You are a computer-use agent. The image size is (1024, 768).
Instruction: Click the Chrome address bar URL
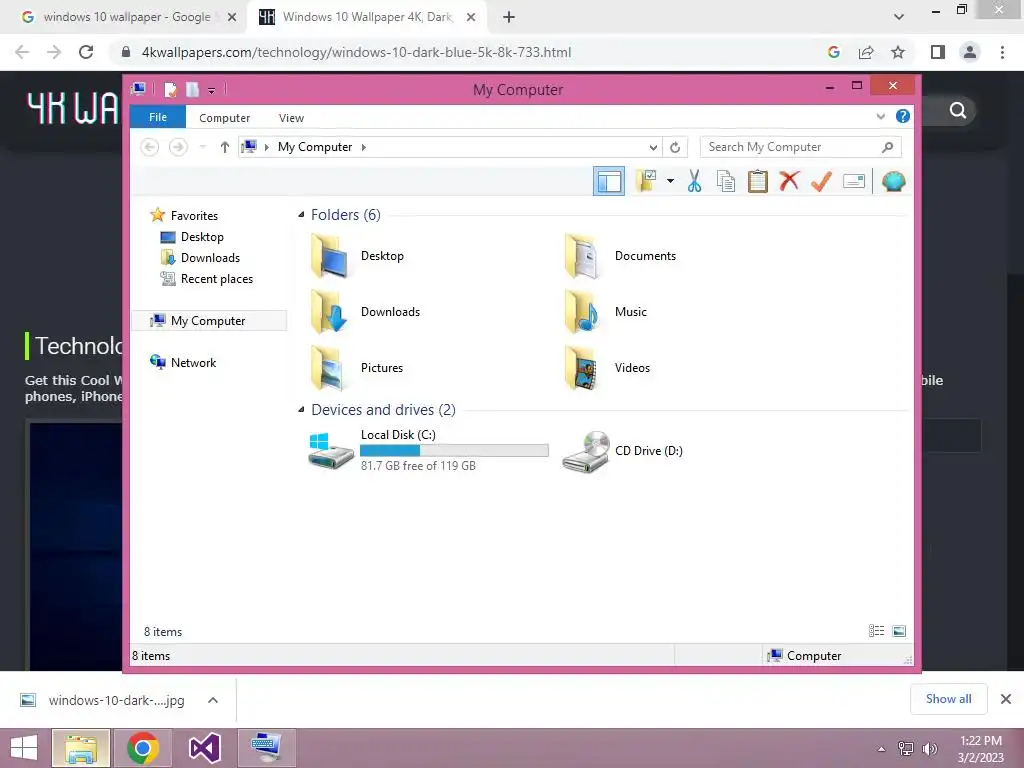[357, 52]
